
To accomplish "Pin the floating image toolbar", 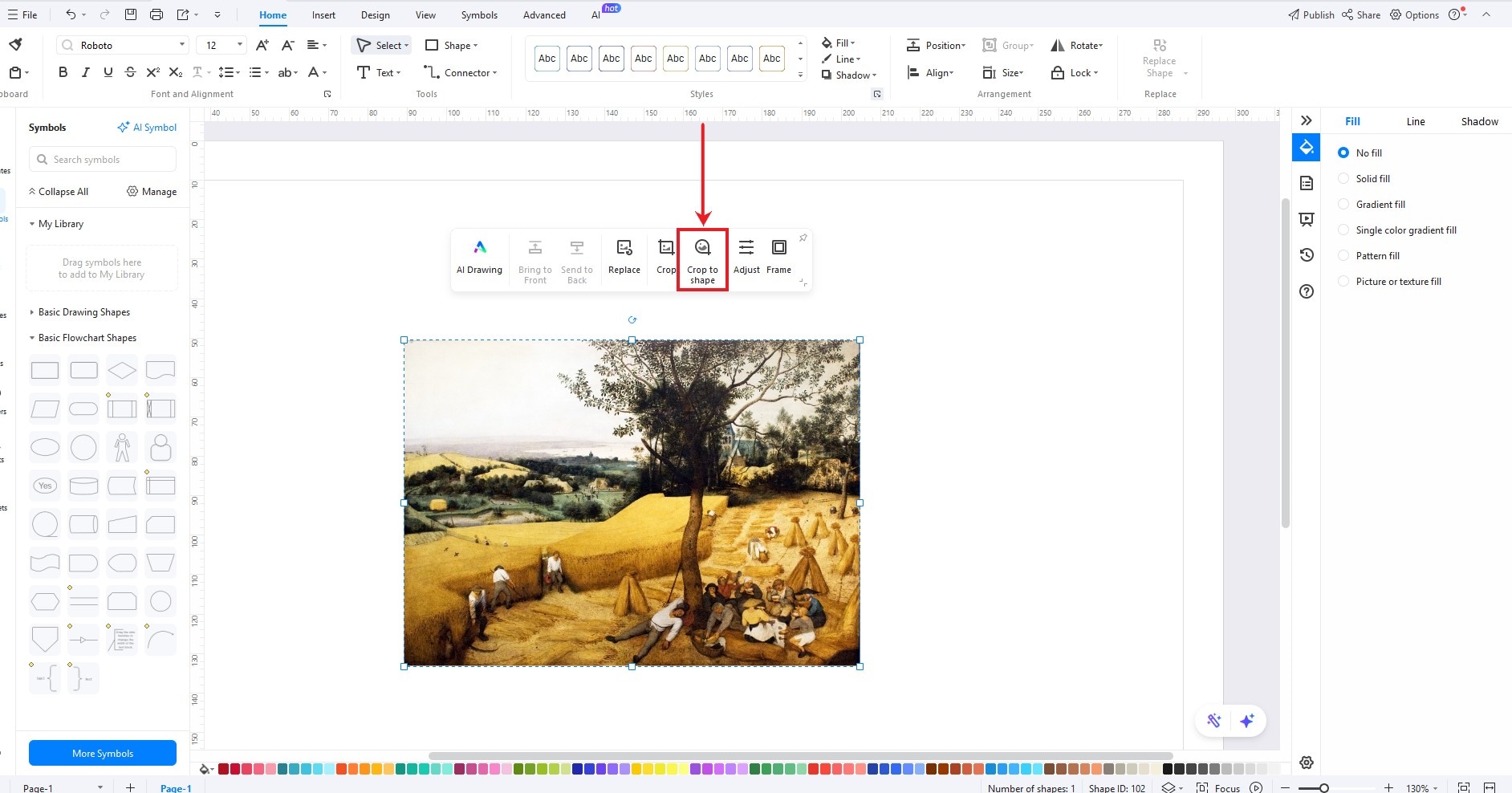I will pos(803,238).
